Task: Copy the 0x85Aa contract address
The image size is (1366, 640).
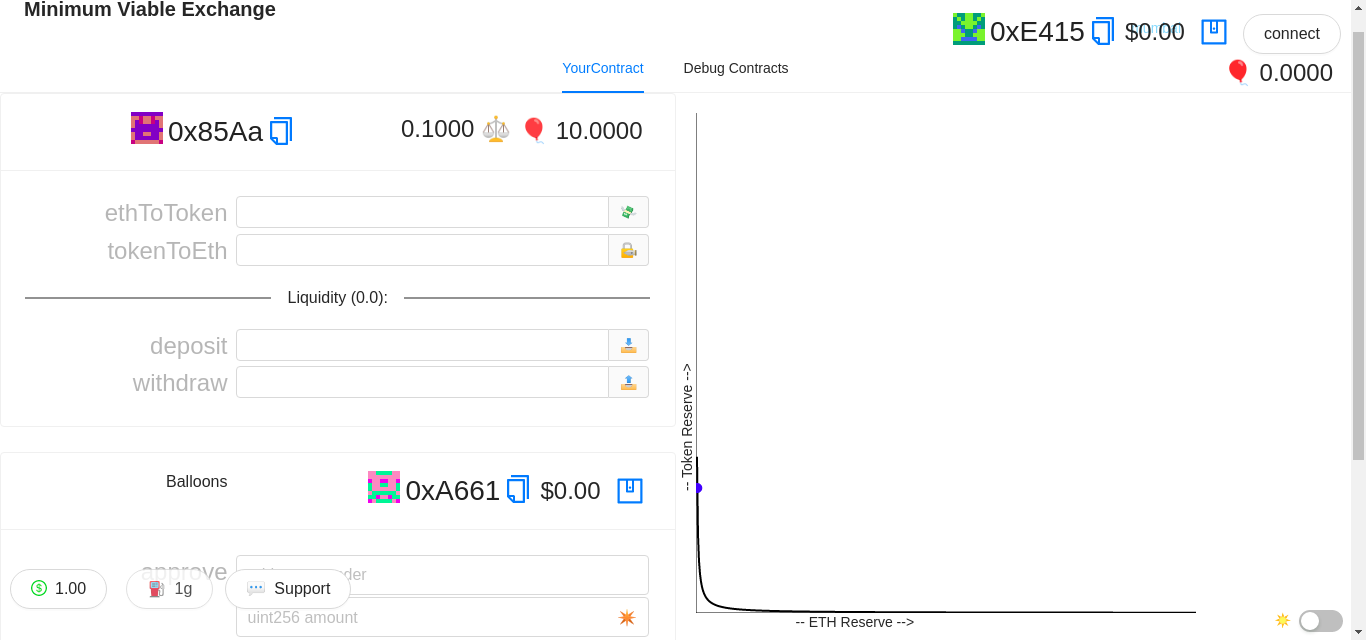Action: 281,131
